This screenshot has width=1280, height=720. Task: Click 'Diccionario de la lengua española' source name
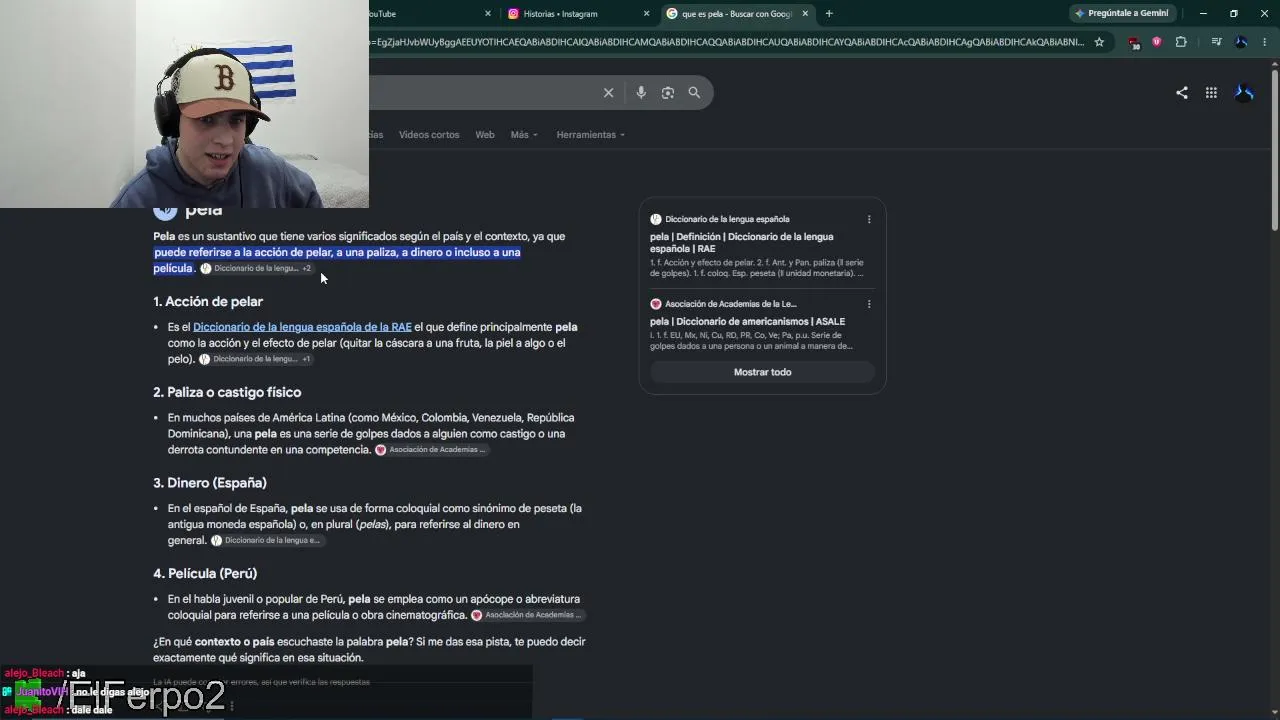[x=727, y=219]
